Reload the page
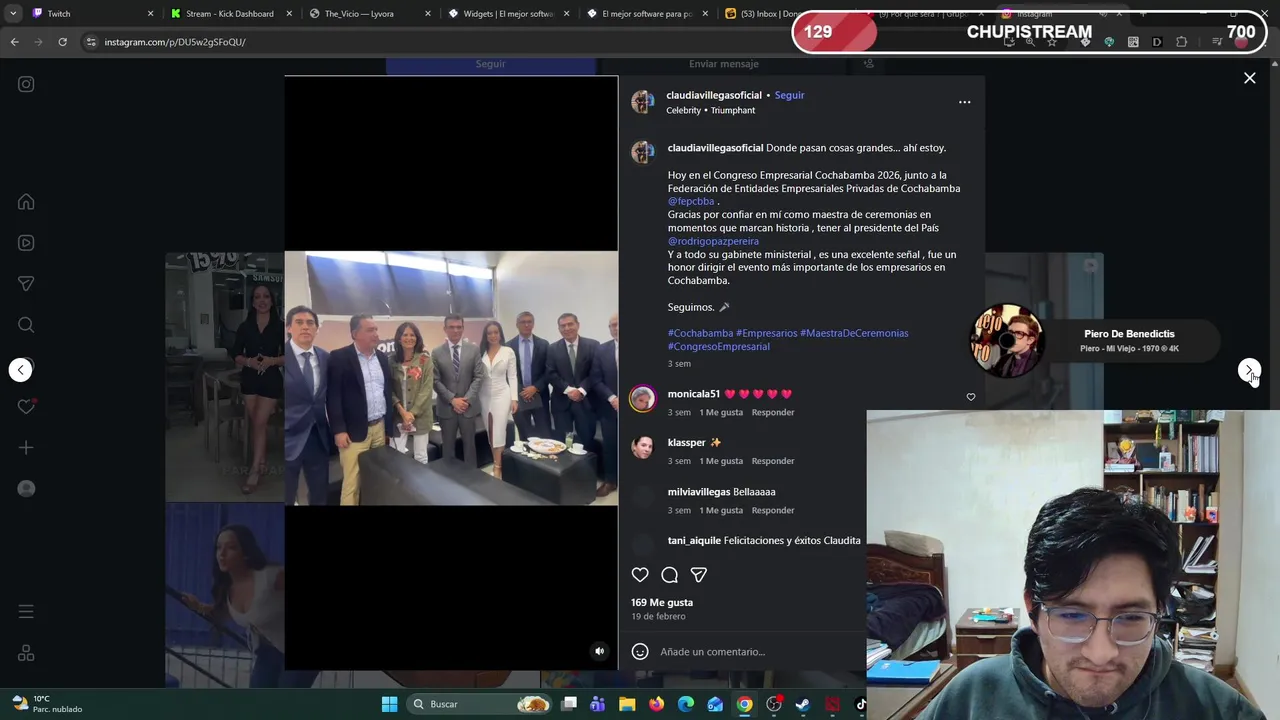This screenshot has height=720, width=1280. pos(62,42)
